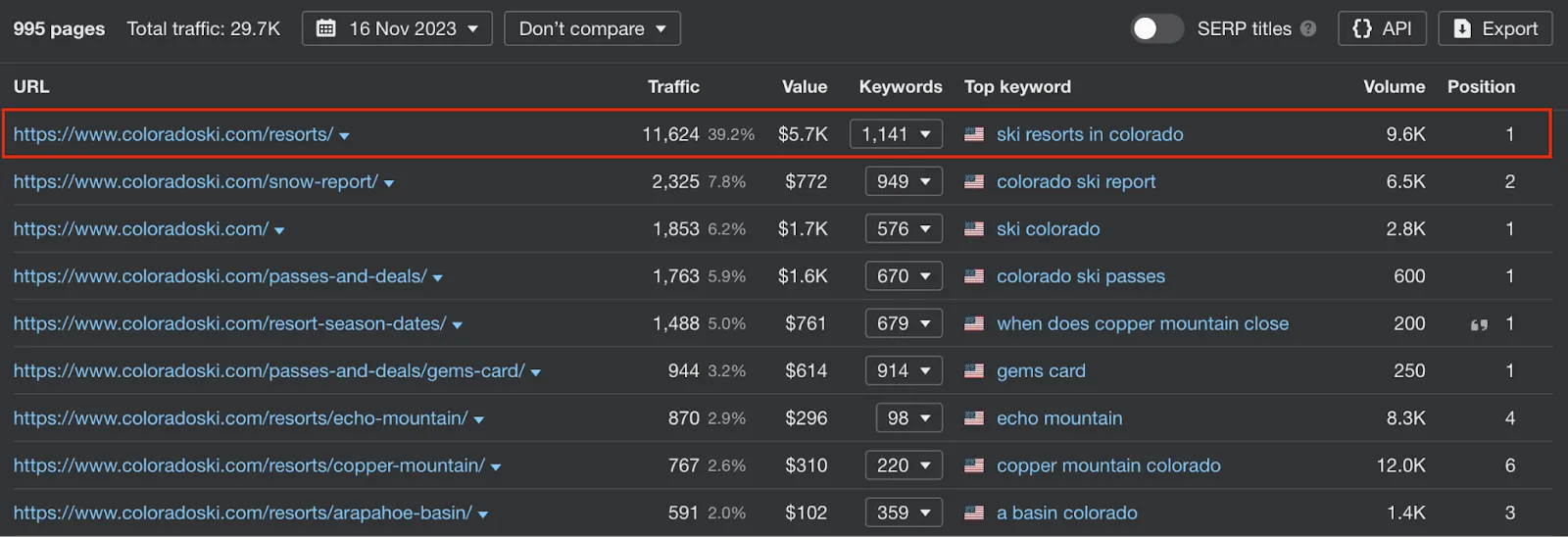Expand the caret next to echo-mountain URL
Viewport: 1568px width, 537px height.
click(478, 420)
